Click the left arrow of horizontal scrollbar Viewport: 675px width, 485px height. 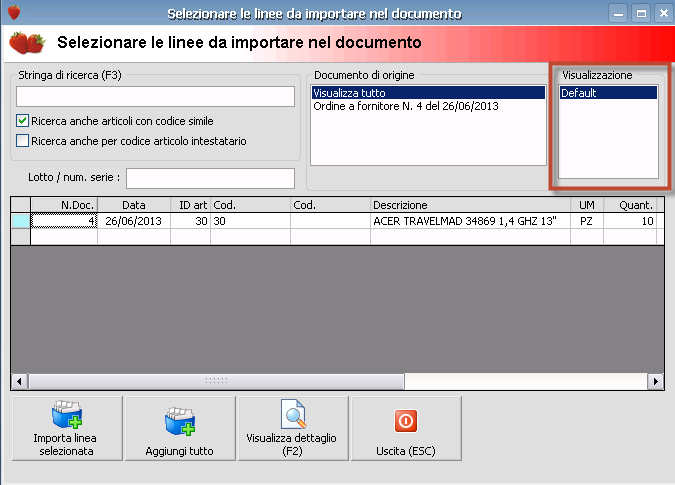[x=19, y=381]
